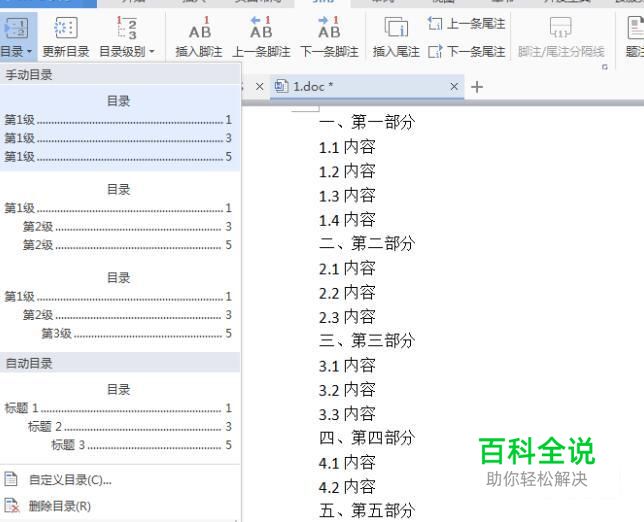Click the line 4.1 内容

tap(347, 462)
